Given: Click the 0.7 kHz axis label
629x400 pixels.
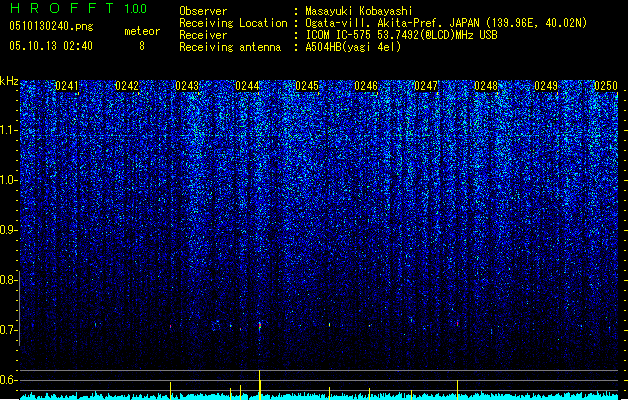Looking at the screenshot, I should [x=9, y=330].
